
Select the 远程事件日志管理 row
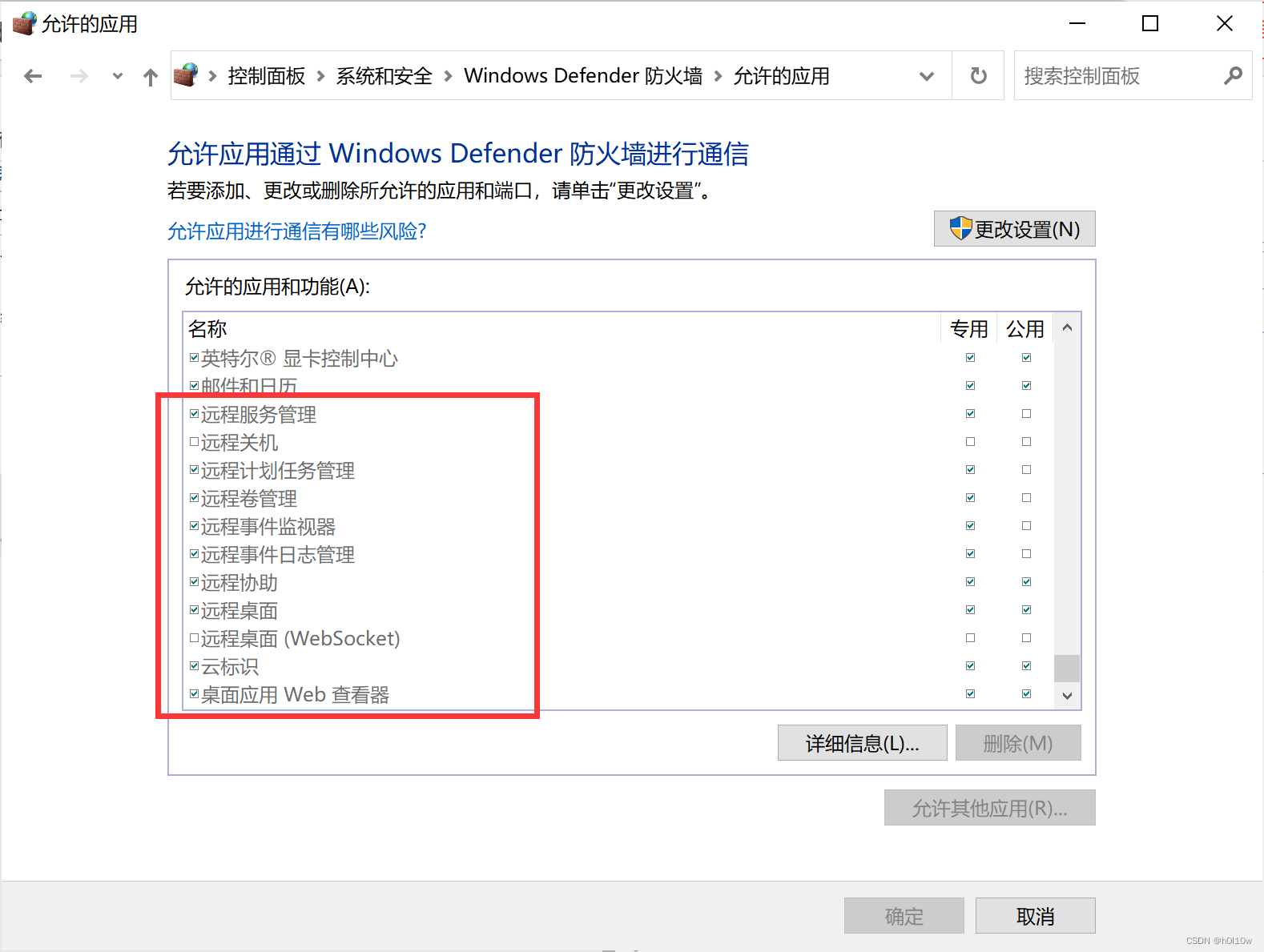coord(619,554)
